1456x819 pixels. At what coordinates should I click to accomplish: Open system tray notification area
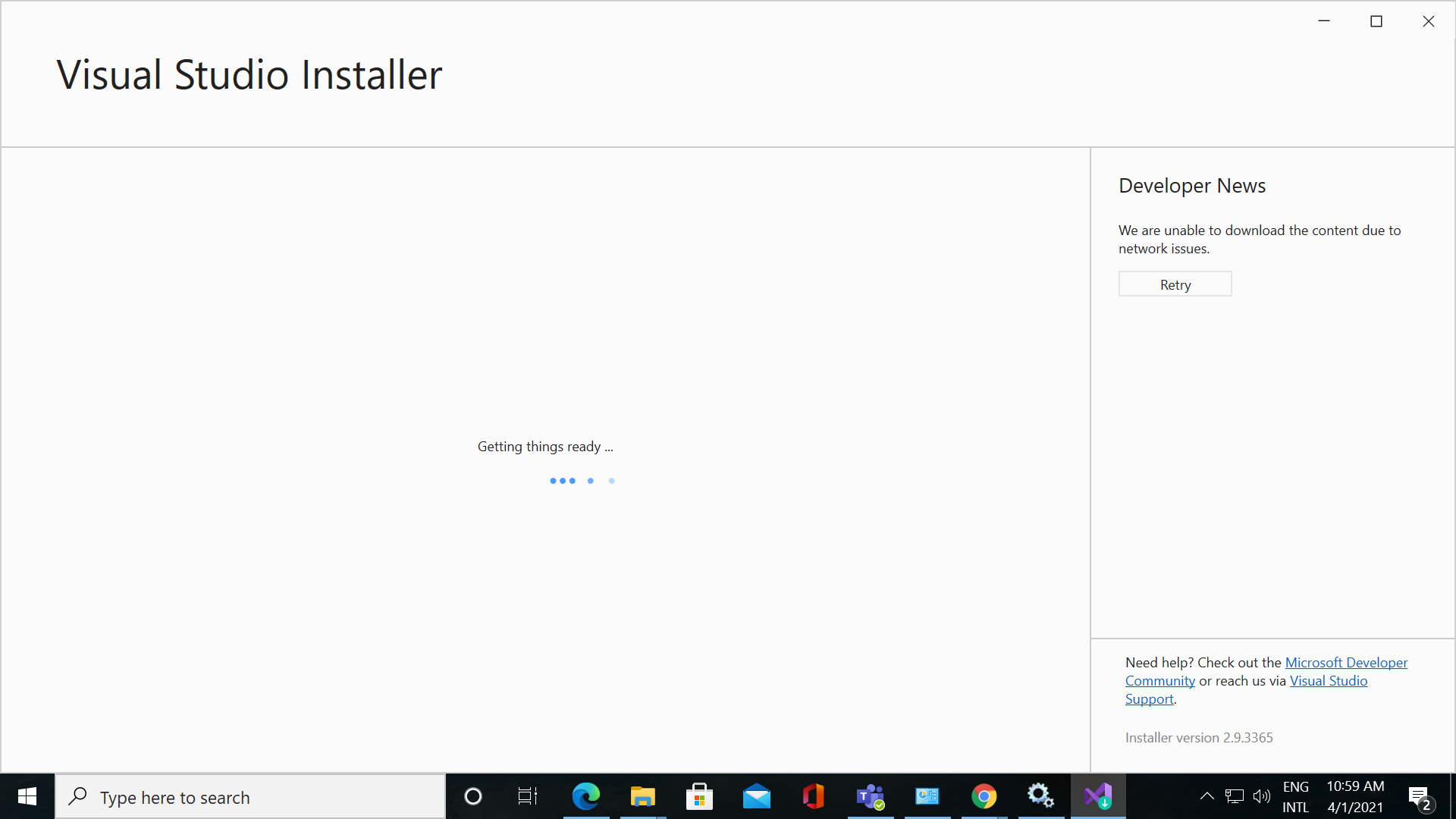tap(1208, 797)
